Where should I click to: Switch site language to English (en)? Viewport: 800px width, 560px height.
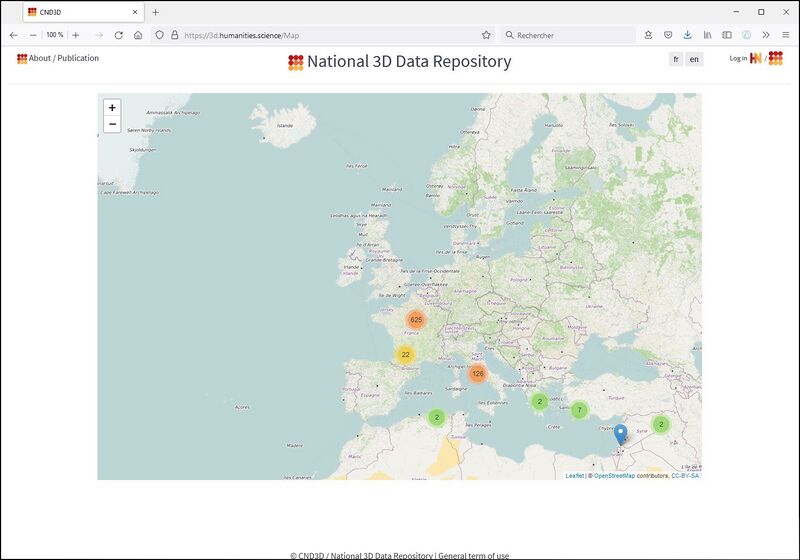[x=694, y=59]
